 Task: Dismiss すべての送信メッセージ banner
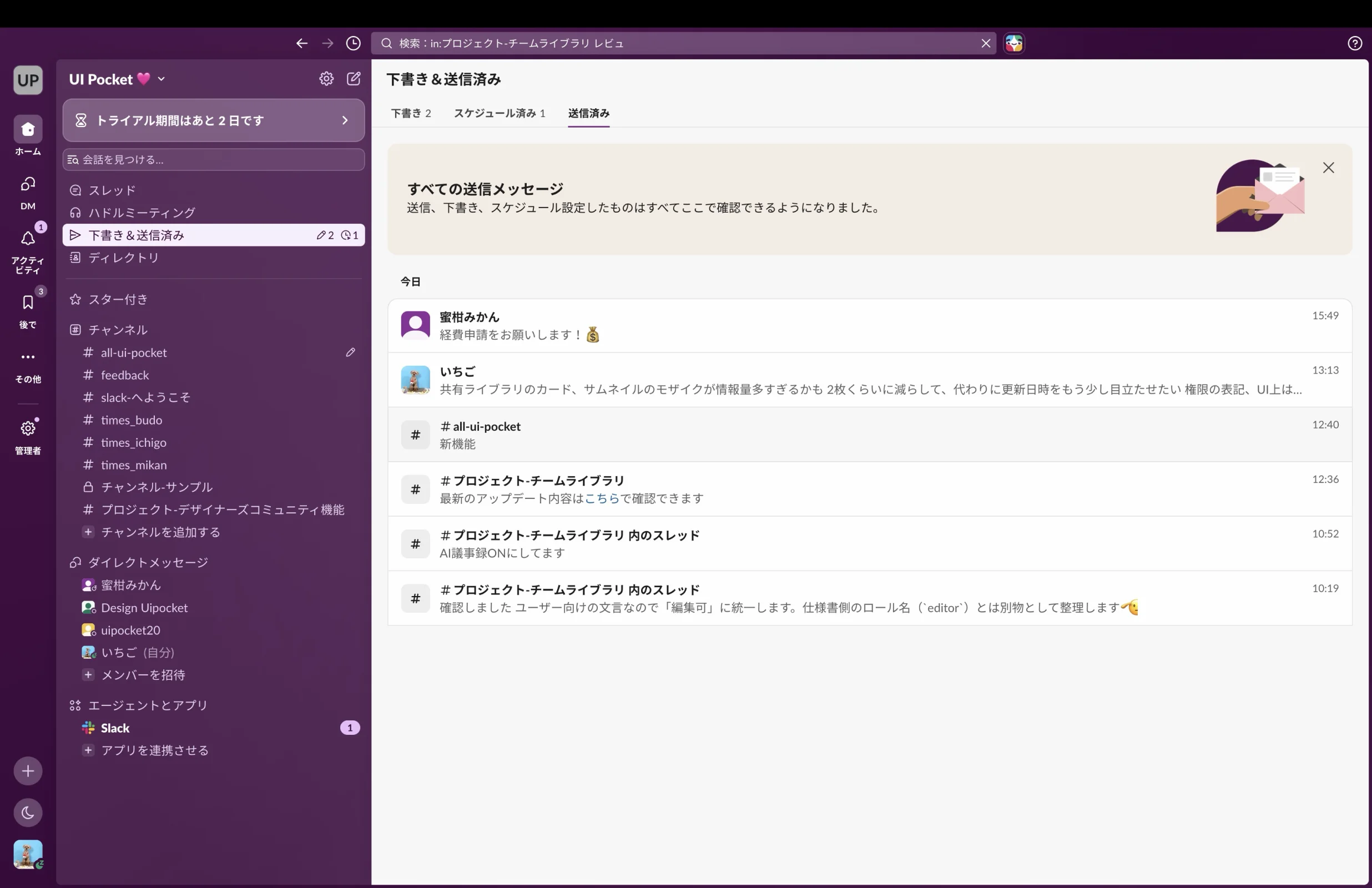[1328, 168]
